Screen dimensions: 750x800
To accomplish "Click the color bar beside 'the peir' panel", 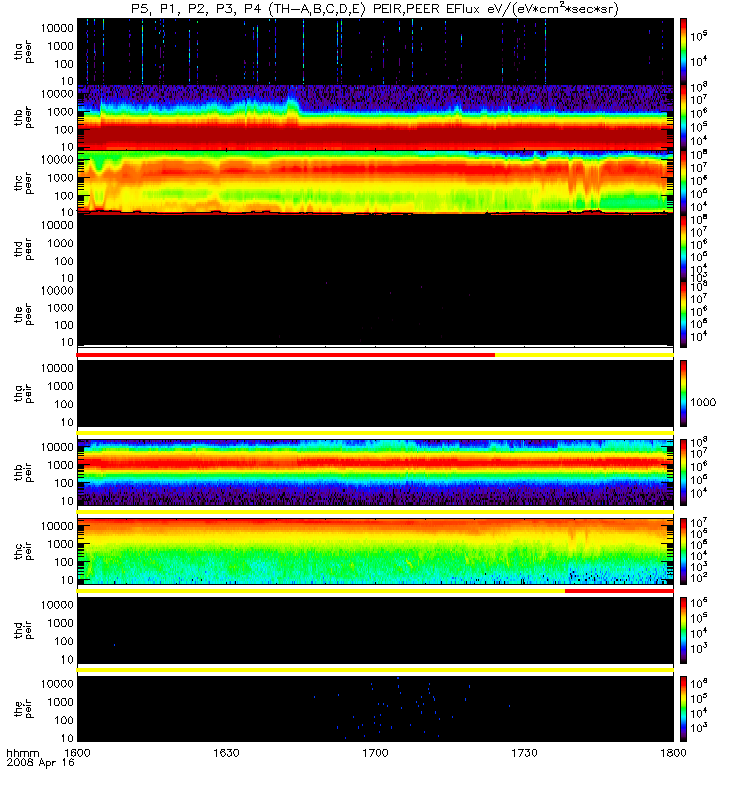I will (x=683, y=709).
